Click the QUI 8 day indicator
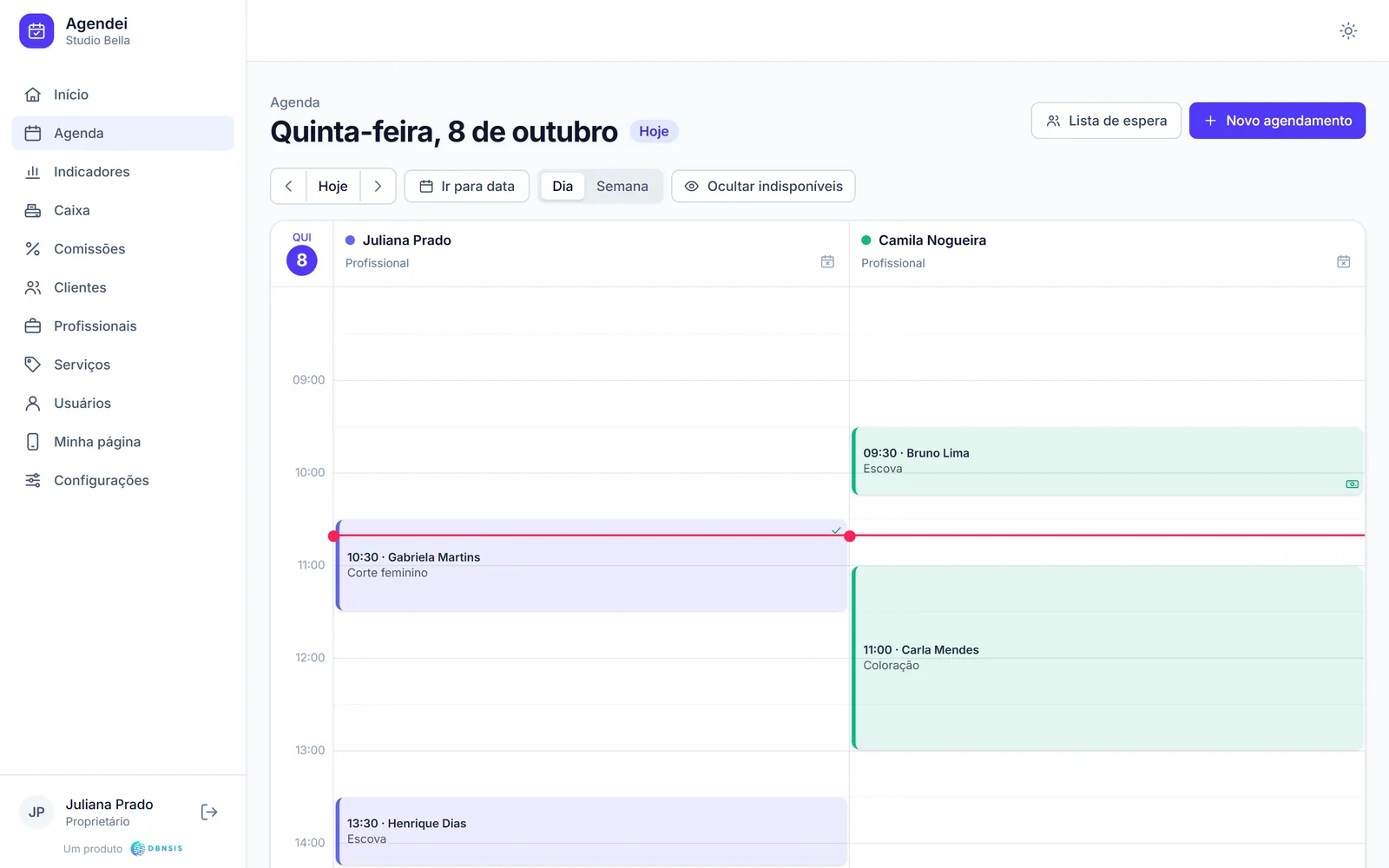 tap(301, 253)
